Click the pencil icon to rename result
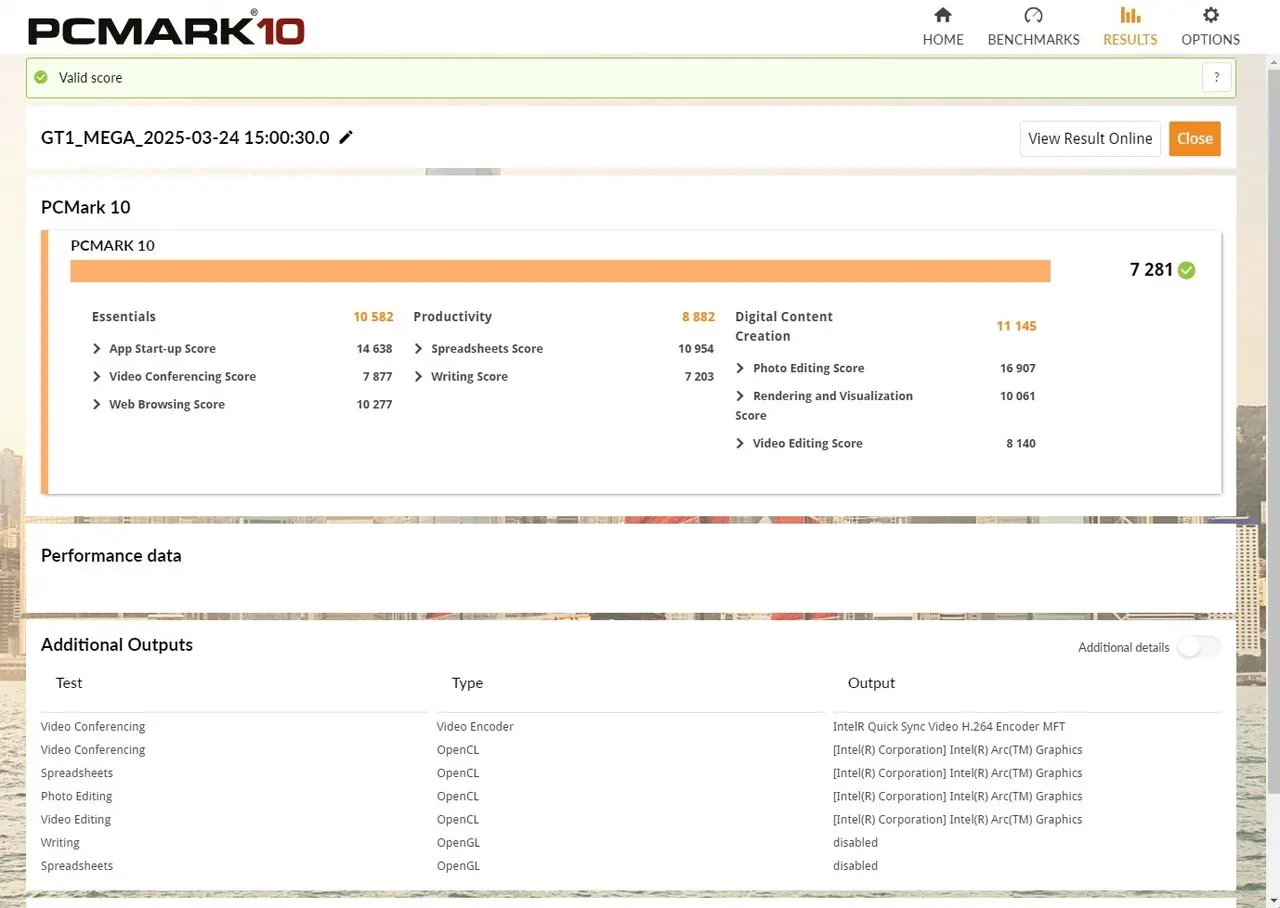Image resolution: width=1280 pixels, height=908 pixels. click(x=346, y=138)
